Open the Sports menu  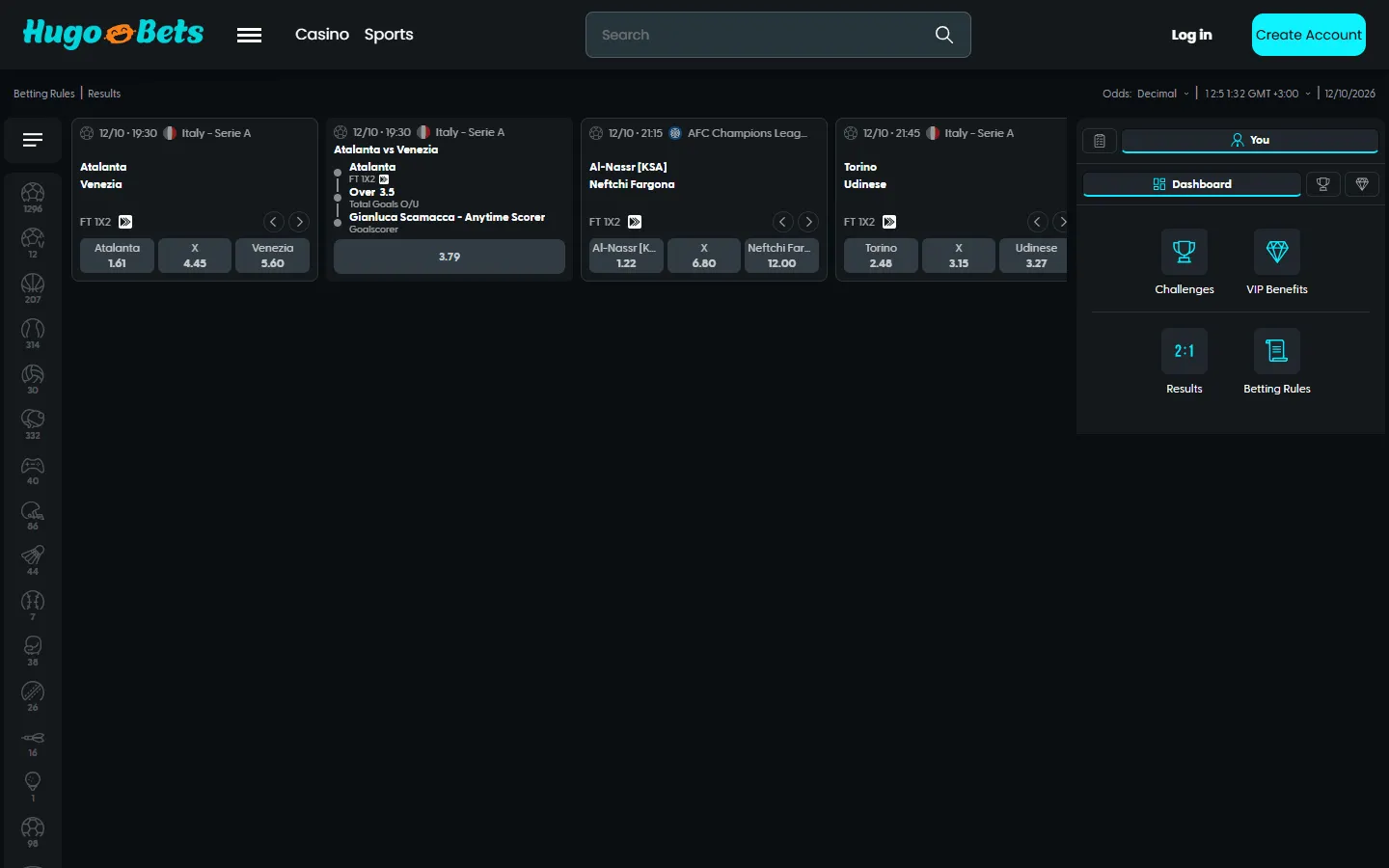tap(389, 35)
